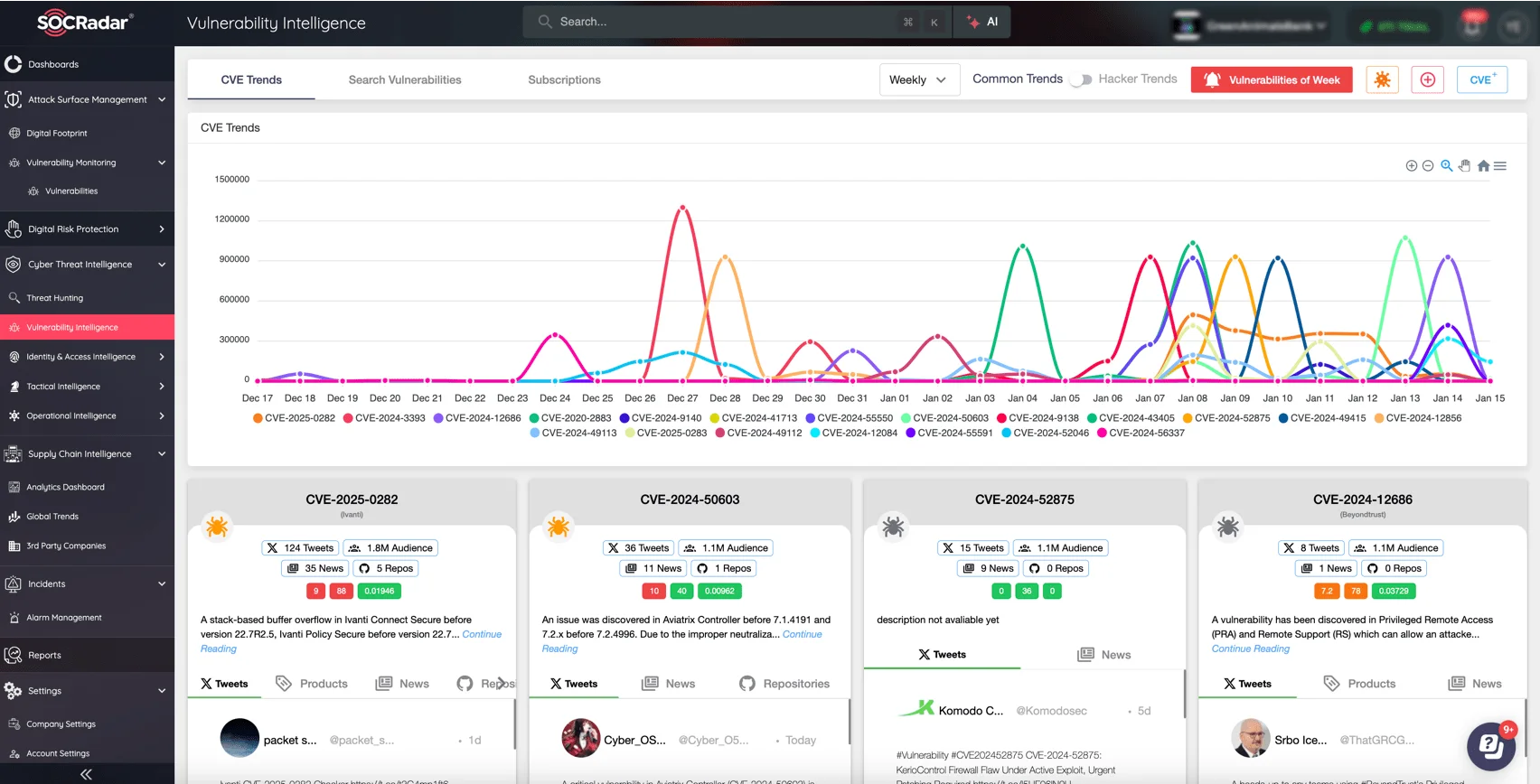The width and height of the screenshot is (1540, 784).
Task: Collapse the sidebar with double-chevron icon
Action: 86,774
